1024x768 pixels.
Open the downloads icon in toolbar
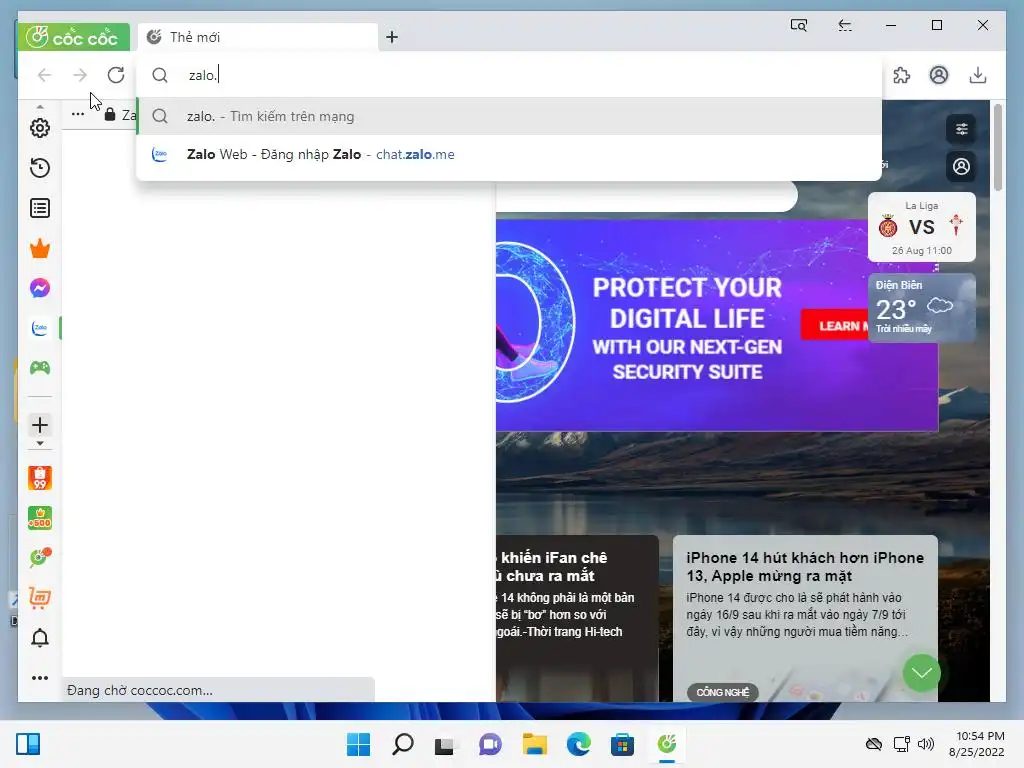pyautogui.click(x=978, y=75)
